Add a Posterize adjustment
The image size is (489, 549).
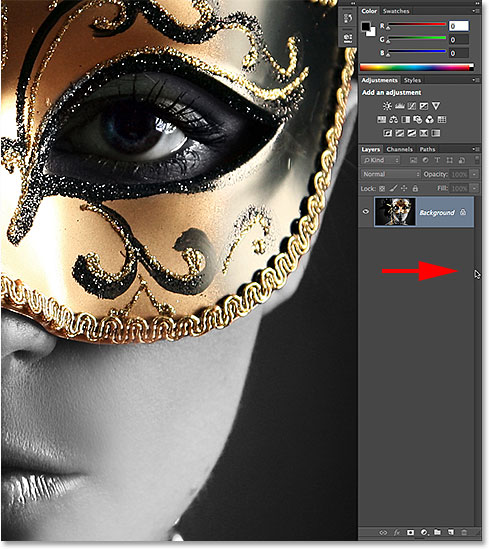400,133
